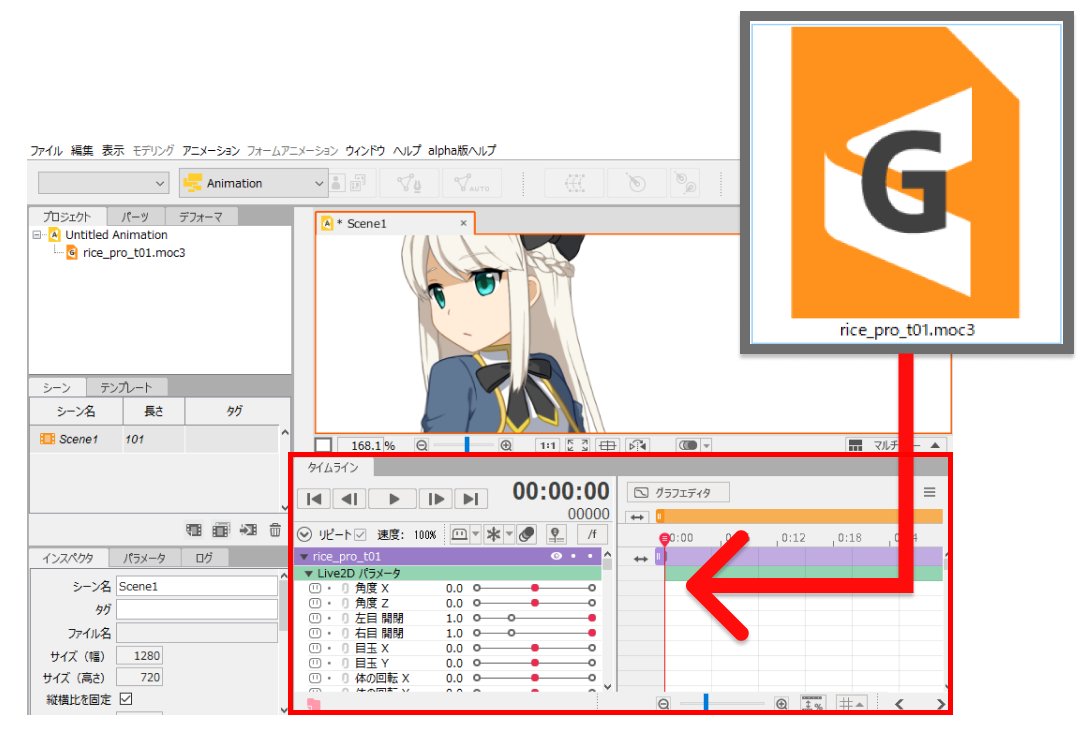This screenshot has width=1082, height=746.
Task: Step forward one frame in the timeline
Action: point(436,498)
